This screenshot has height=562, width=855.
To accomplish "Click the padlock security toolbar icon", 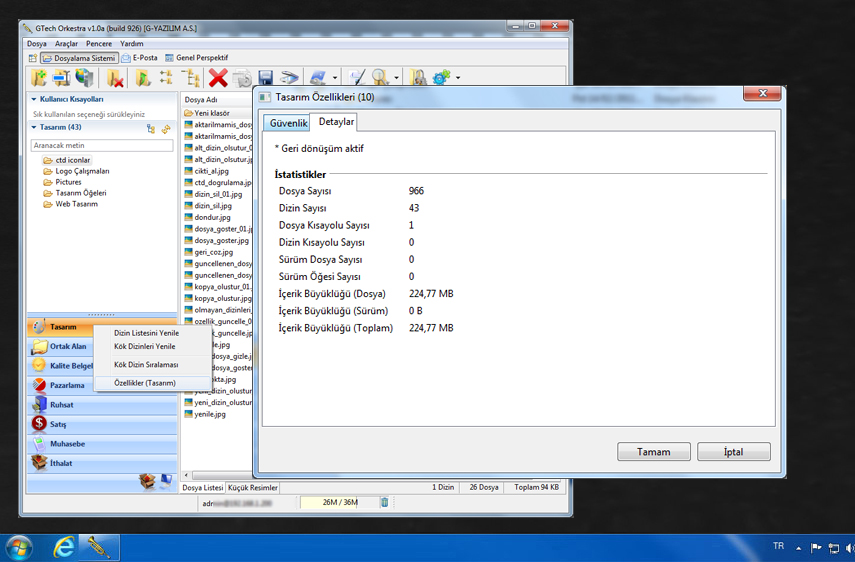I will (x=417, y=78).
